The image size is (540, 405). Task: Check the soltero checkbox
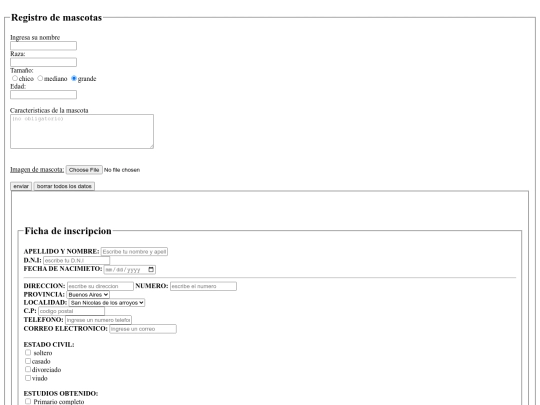pos(28,353)
